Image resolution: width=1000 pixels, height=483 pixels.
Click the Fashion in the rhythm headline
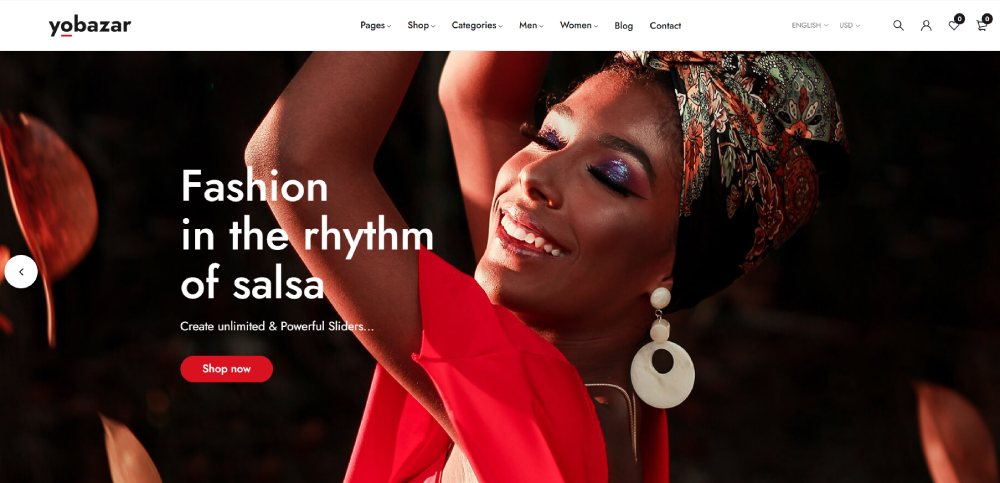click(x=307, y=234)
